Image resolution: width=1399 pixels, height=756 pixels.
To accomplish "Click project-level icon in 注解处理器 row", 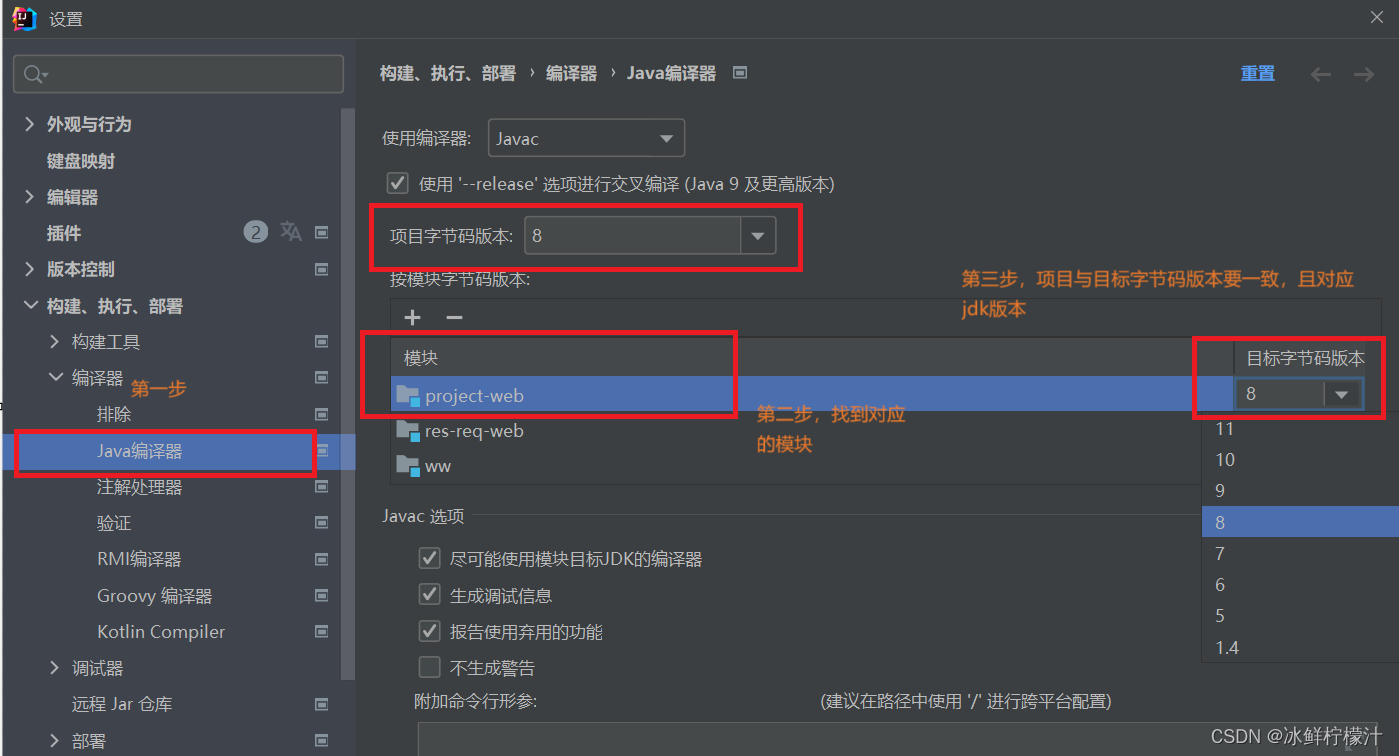I will click(322, 487).
